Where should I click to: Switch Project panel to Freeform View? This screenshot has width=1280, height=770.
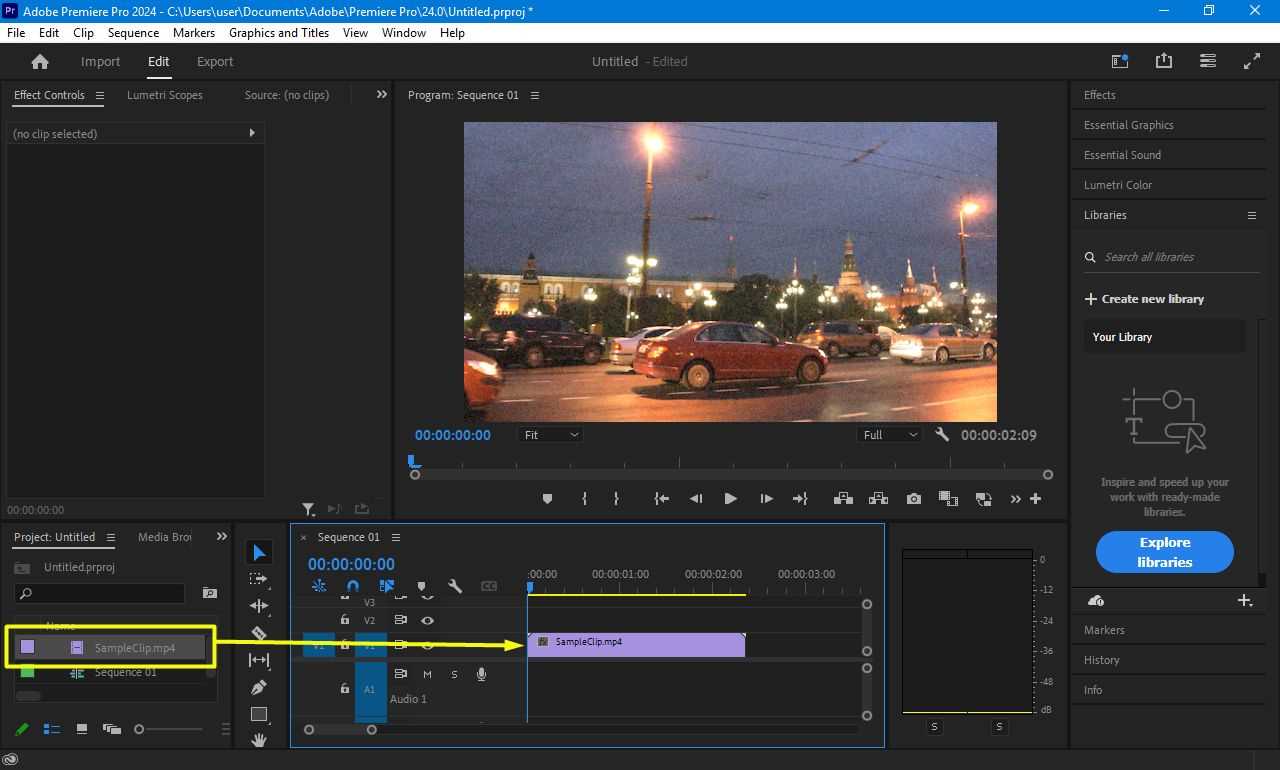pos(111,729)
